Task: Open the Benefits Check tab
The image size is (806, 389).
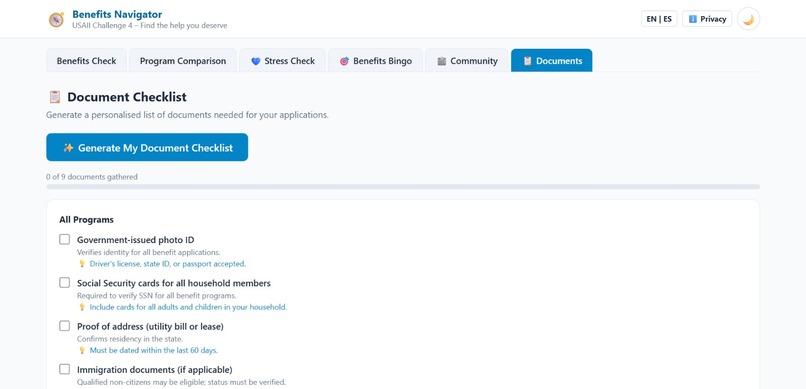Action: (86, 61)
